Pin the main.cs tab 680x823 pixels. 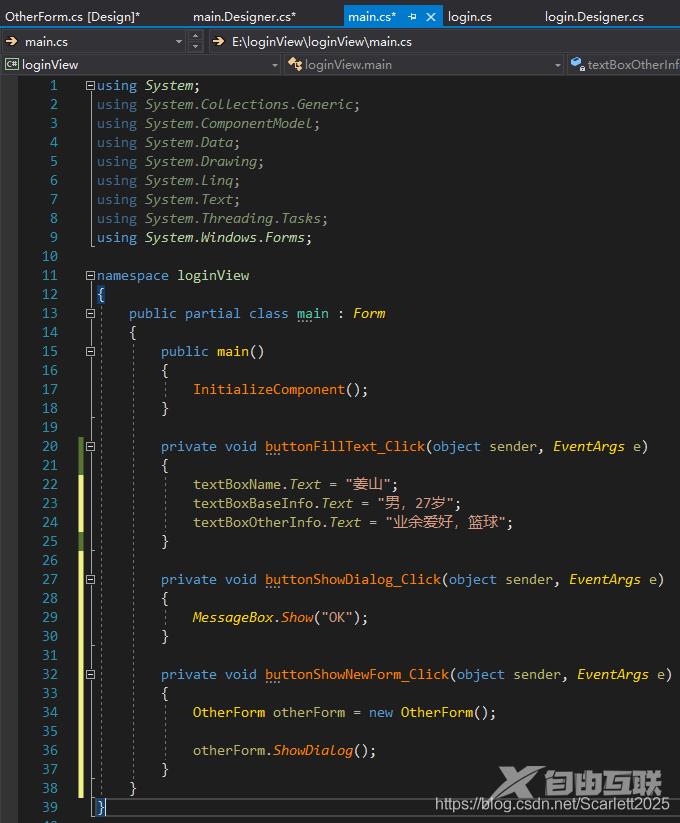pos(414,17)
